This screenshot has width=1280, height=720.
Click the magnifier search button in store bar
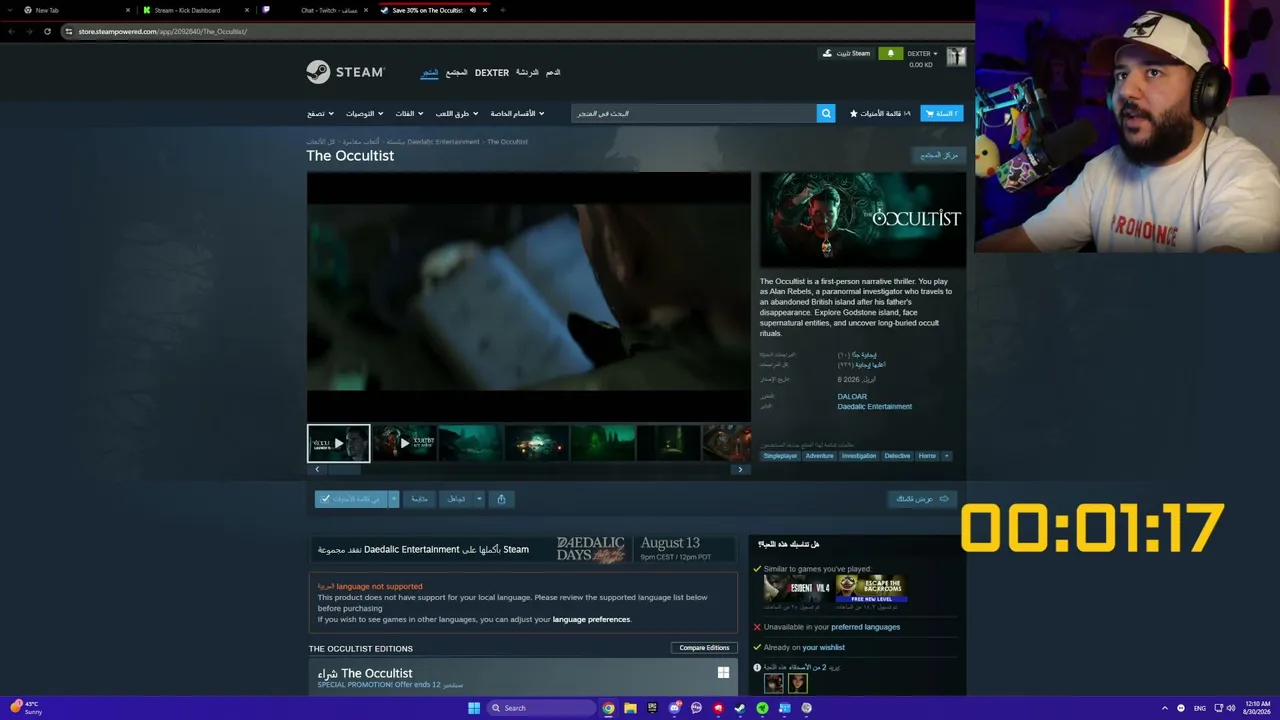pos(826,113)
